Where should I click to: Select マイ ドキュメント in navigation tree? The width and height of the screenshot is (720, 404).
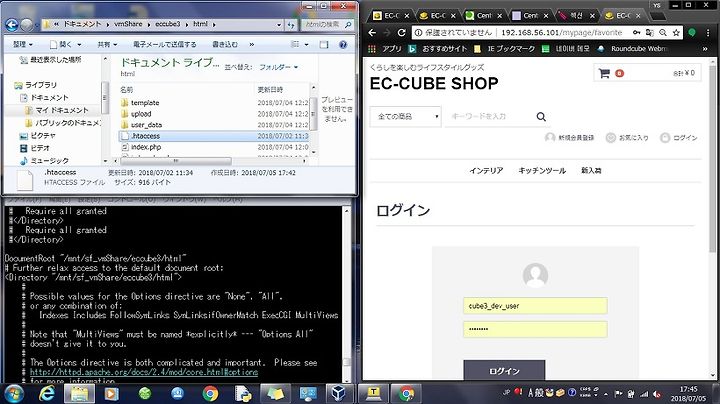(56, 110)
